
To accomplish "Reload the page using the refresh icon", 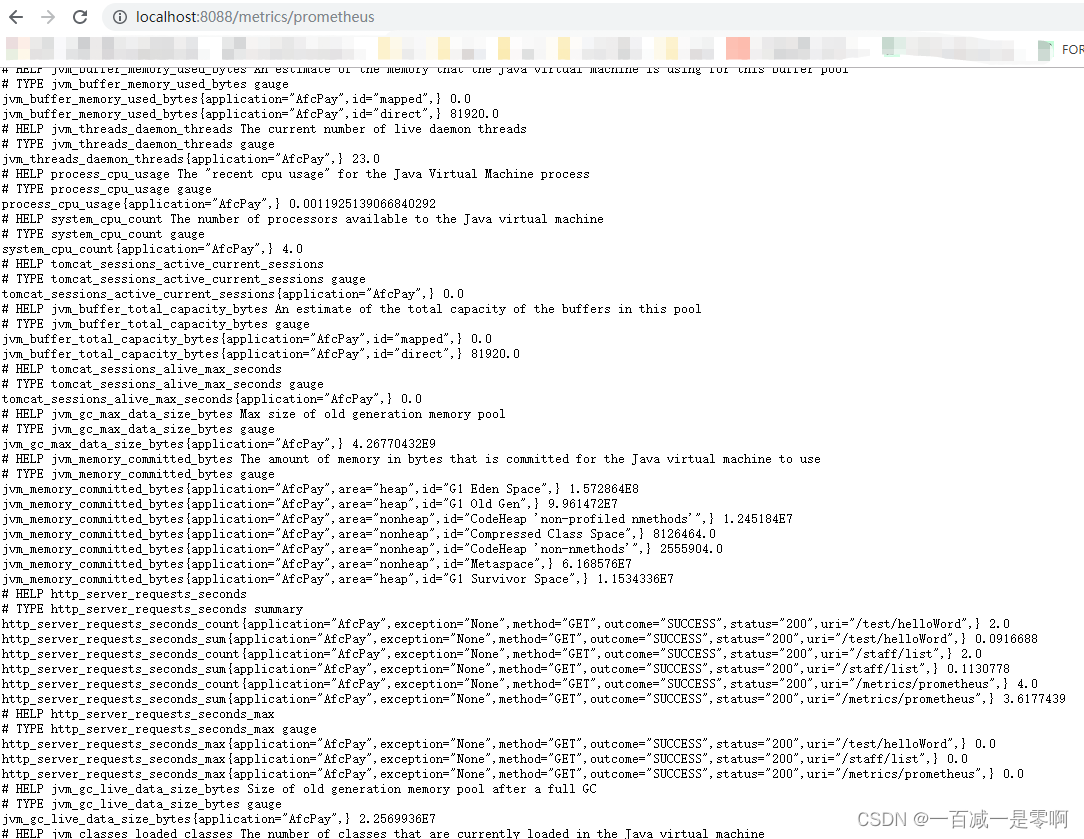I will [x=80, y=16].
